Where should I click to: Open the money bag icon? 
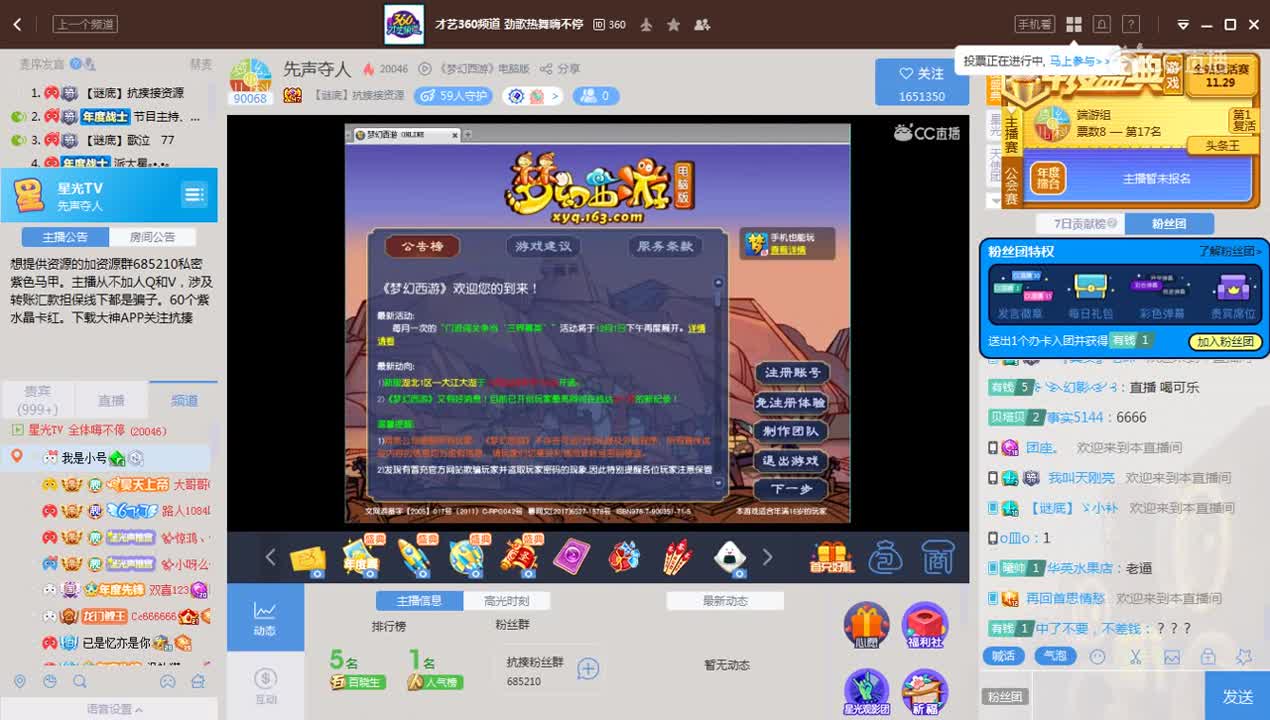tap(885, 557)
